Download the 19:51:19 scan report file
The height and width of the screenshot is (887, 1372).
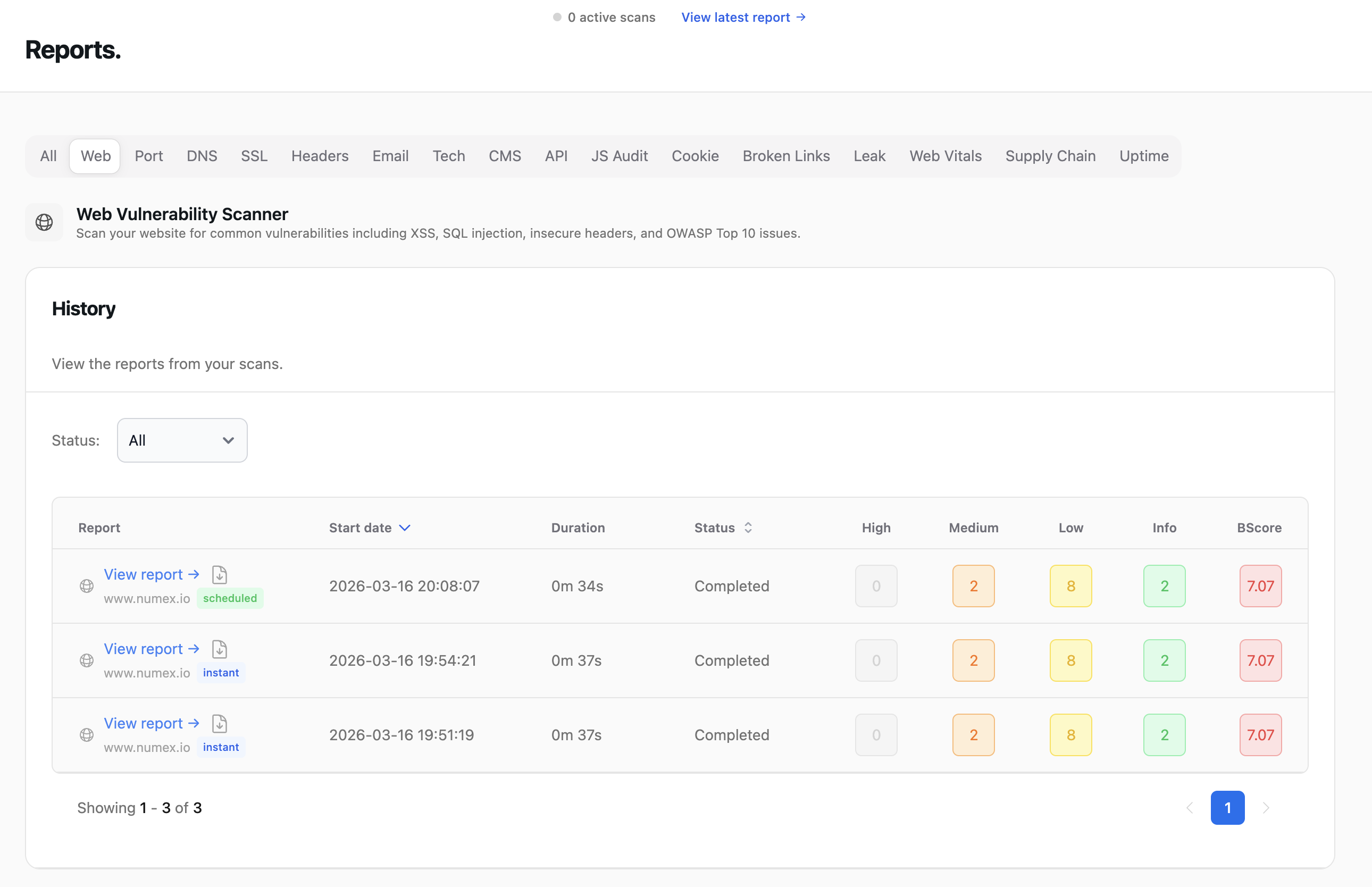click(220, 723)
